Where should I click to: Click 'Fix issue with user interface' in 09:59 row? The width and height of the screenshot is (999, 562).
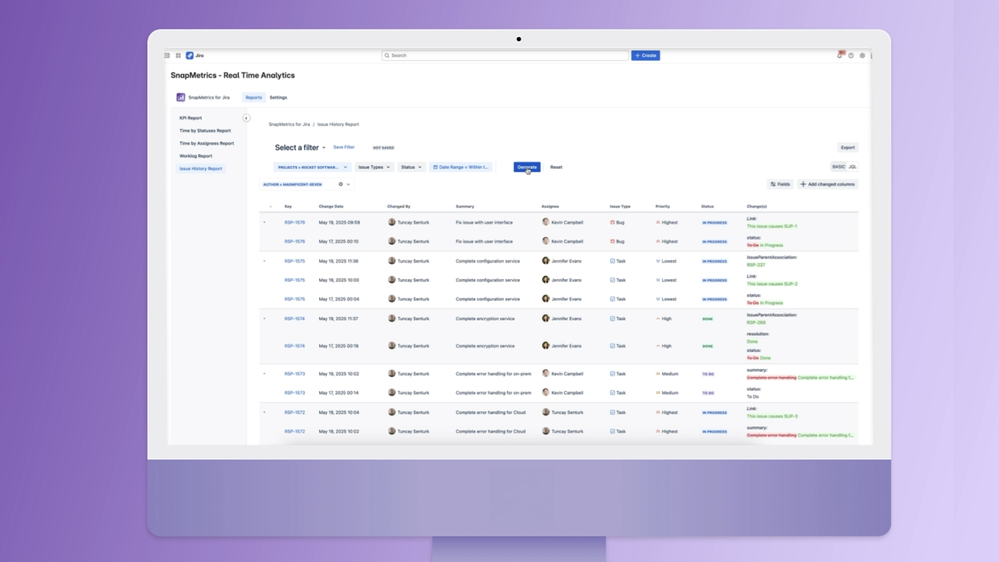[x=484, y=222]
